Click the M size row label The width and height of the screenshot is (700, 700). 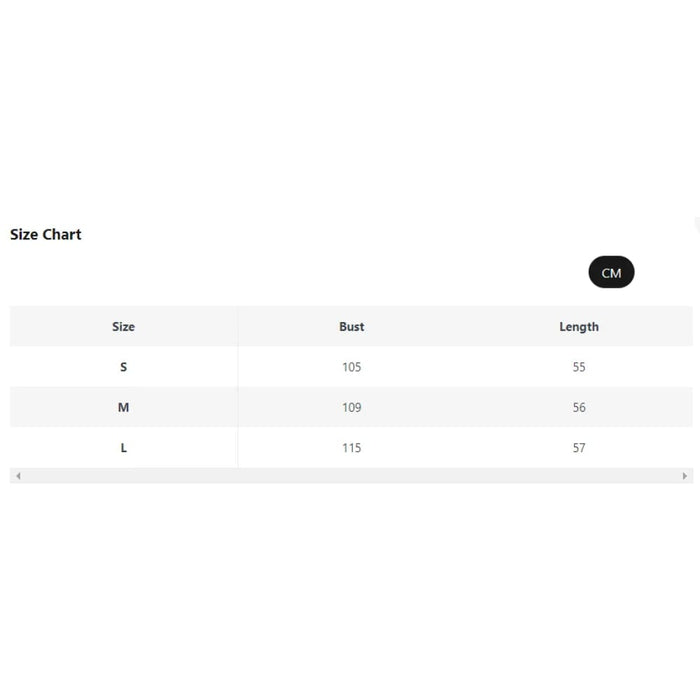(x=123, y=407)
